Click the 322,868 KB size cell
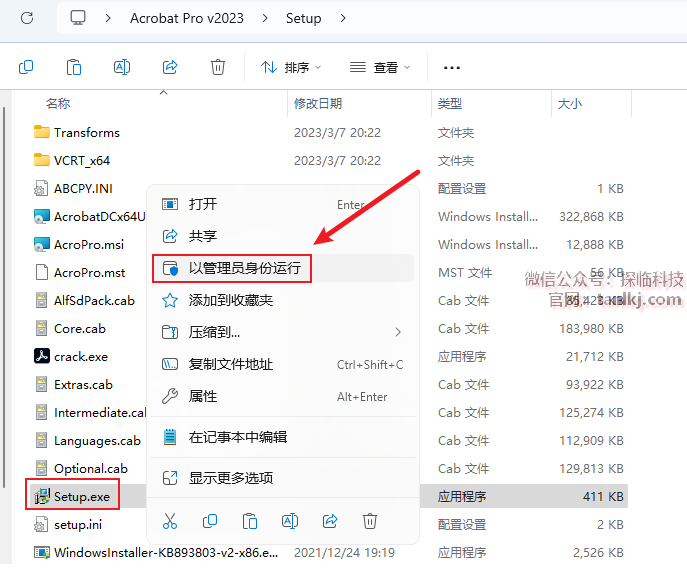This screenshot has width=687, height=570. point(591,216)
